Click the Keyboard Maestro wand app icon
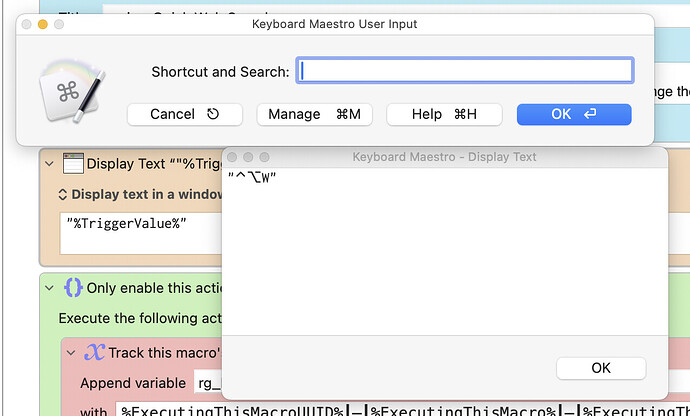This screenshot has width=690, height=416. tap(72, 91)
